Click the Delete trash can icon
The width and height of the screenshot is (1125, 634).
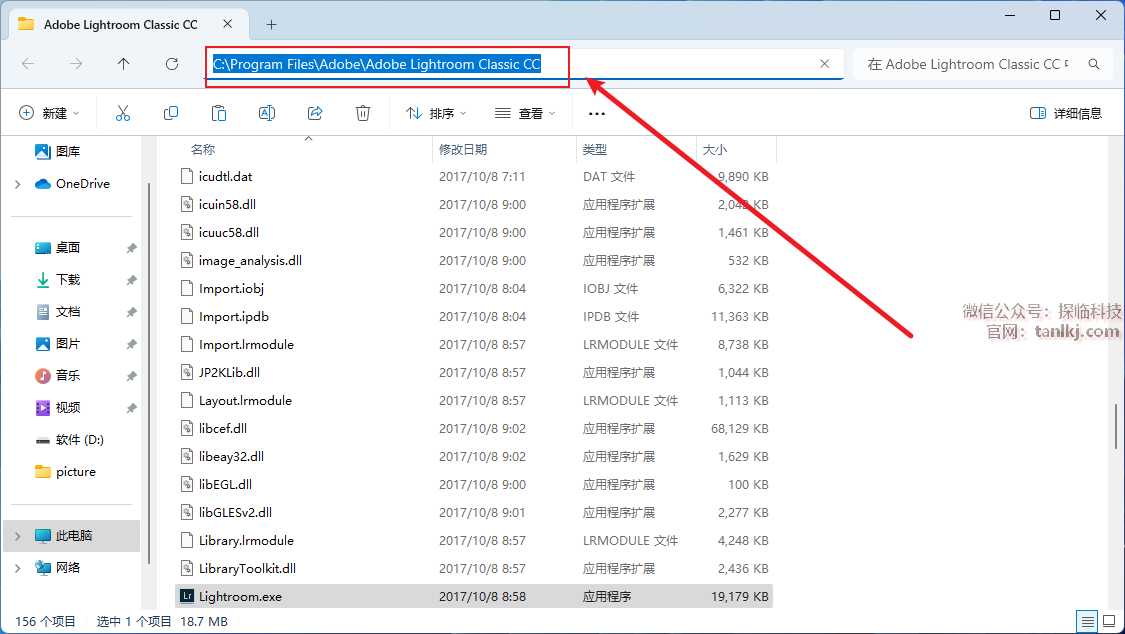click(363, 113)
